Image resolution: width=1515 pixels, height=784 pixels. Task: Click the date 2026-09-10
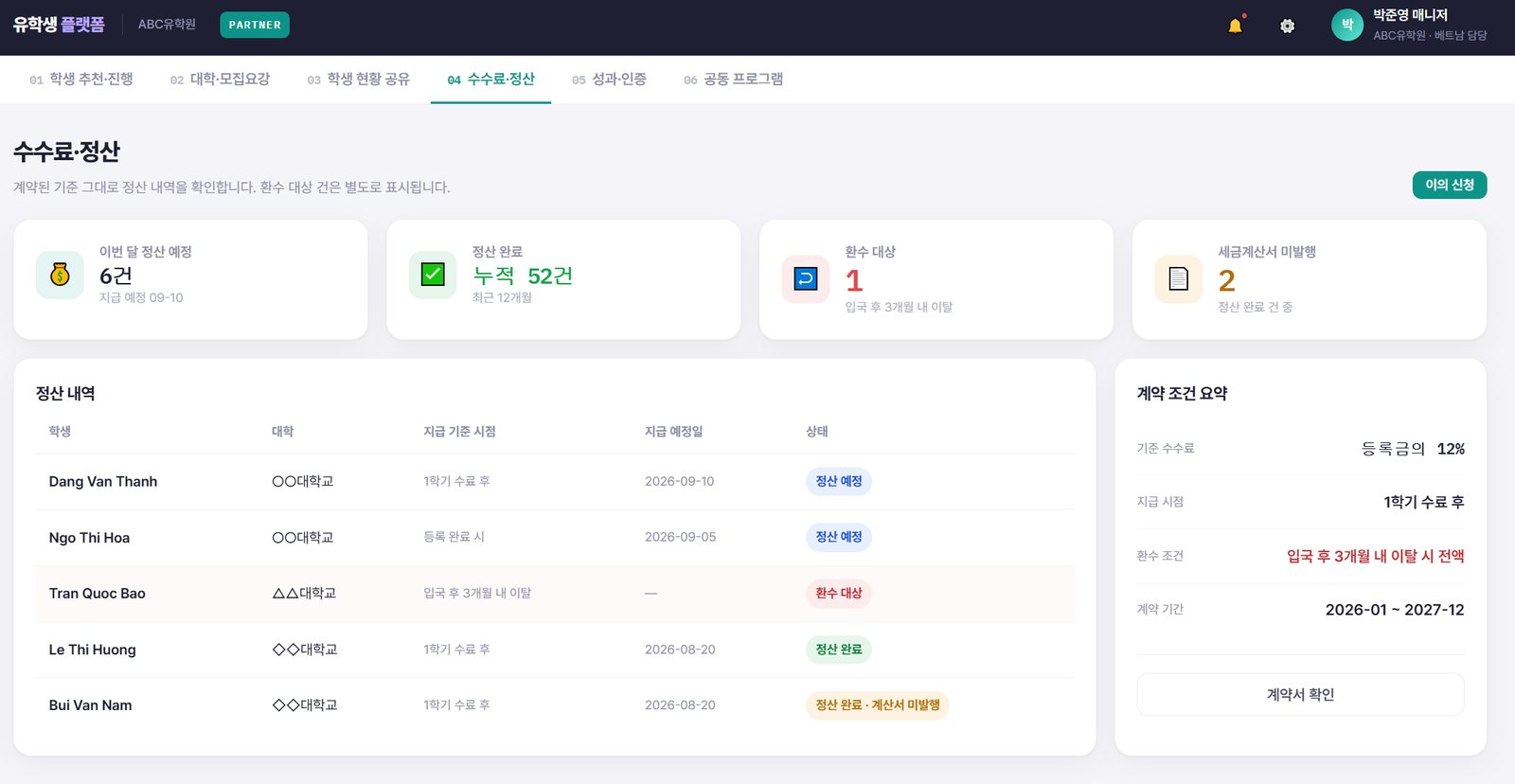click(x=680, y=481)
